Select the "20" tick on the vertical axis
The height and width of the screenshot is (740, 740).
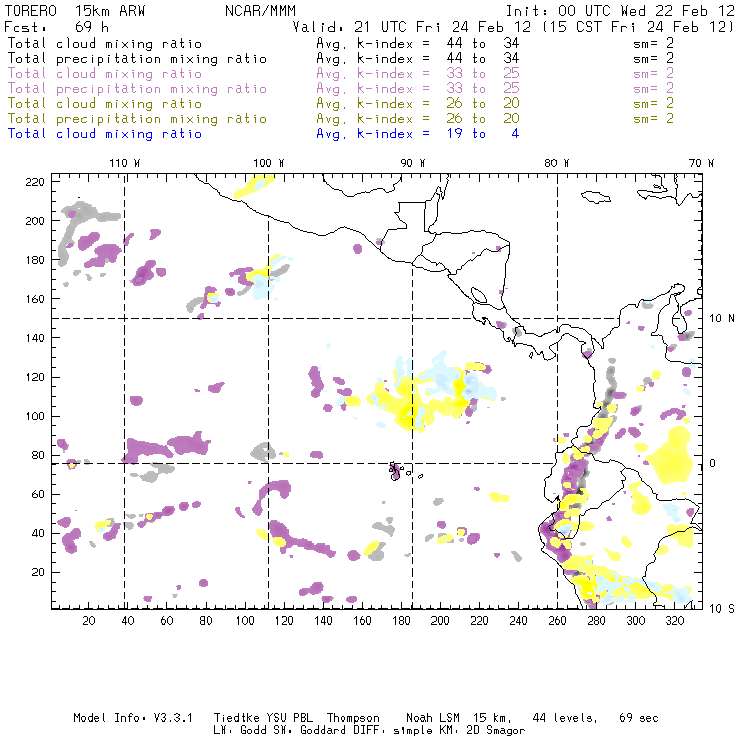tap(38, 572)
